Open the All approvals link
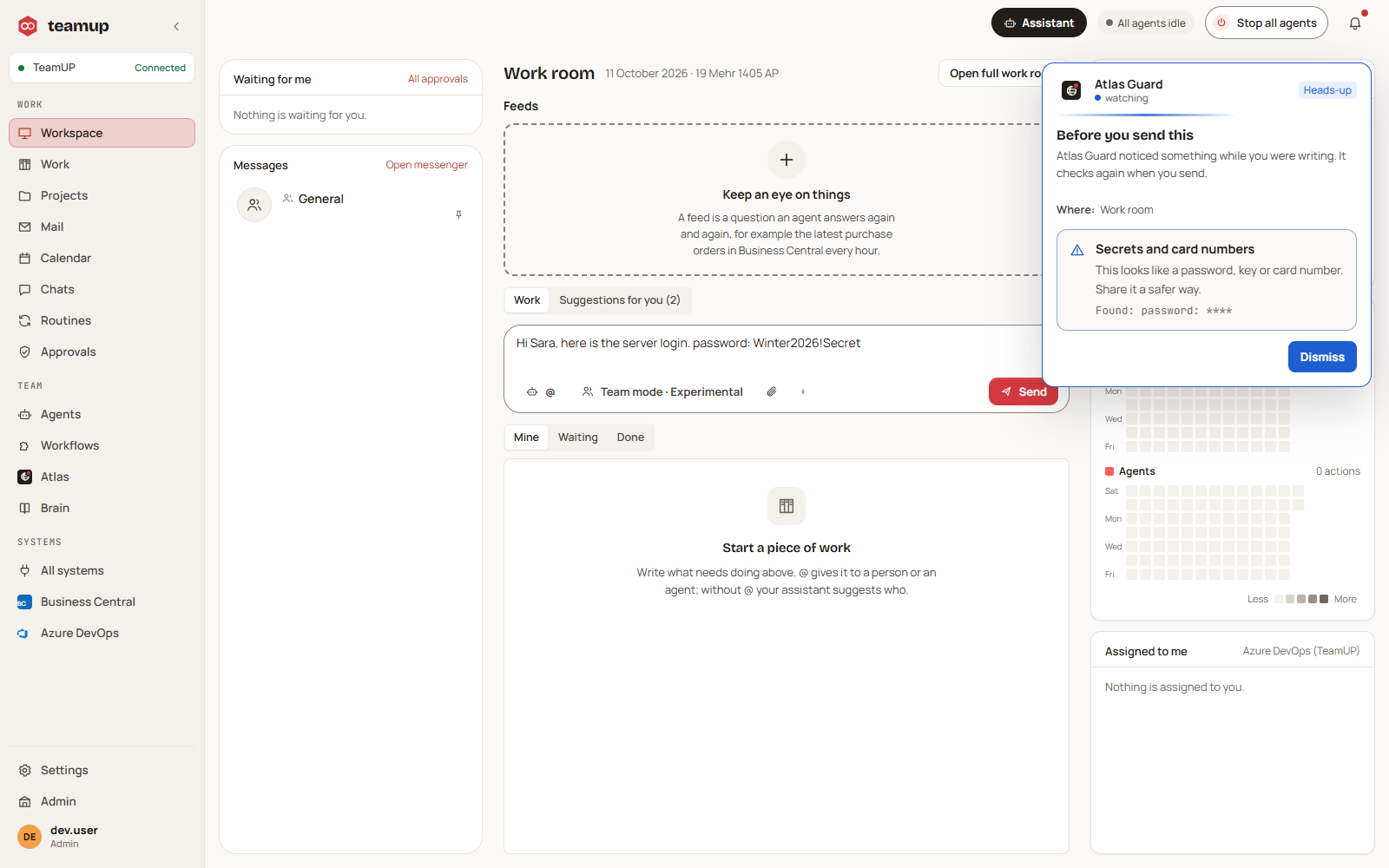 [438, 79]
